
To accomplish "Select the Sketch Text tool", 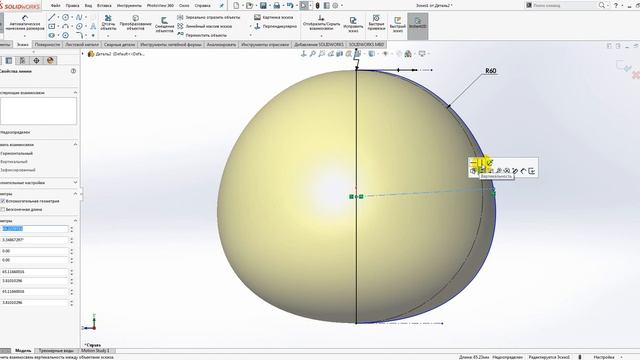I will [x=93, y=26].
